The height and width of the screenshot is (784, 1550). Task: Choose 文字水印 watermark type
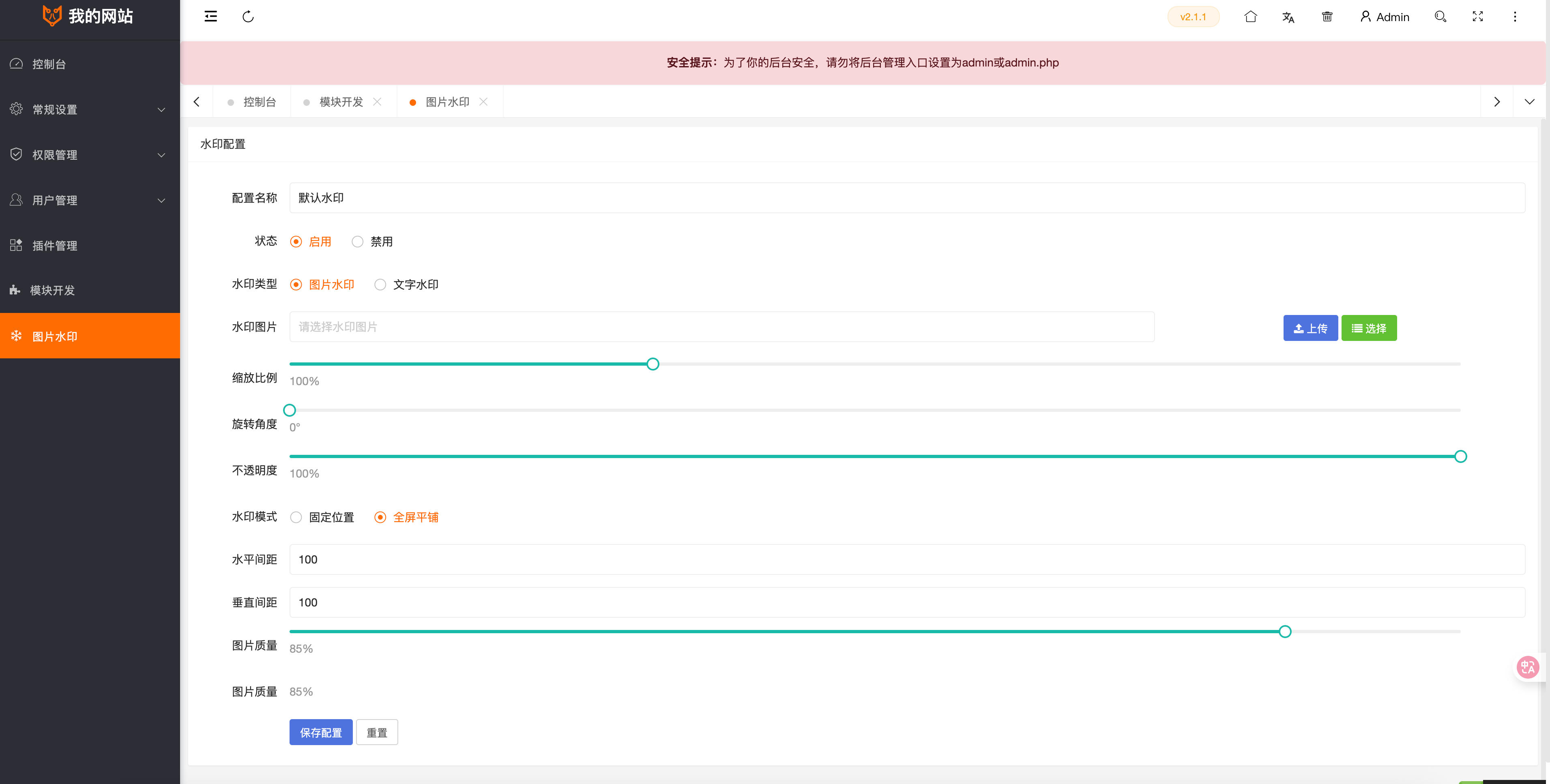pos(380,285)
